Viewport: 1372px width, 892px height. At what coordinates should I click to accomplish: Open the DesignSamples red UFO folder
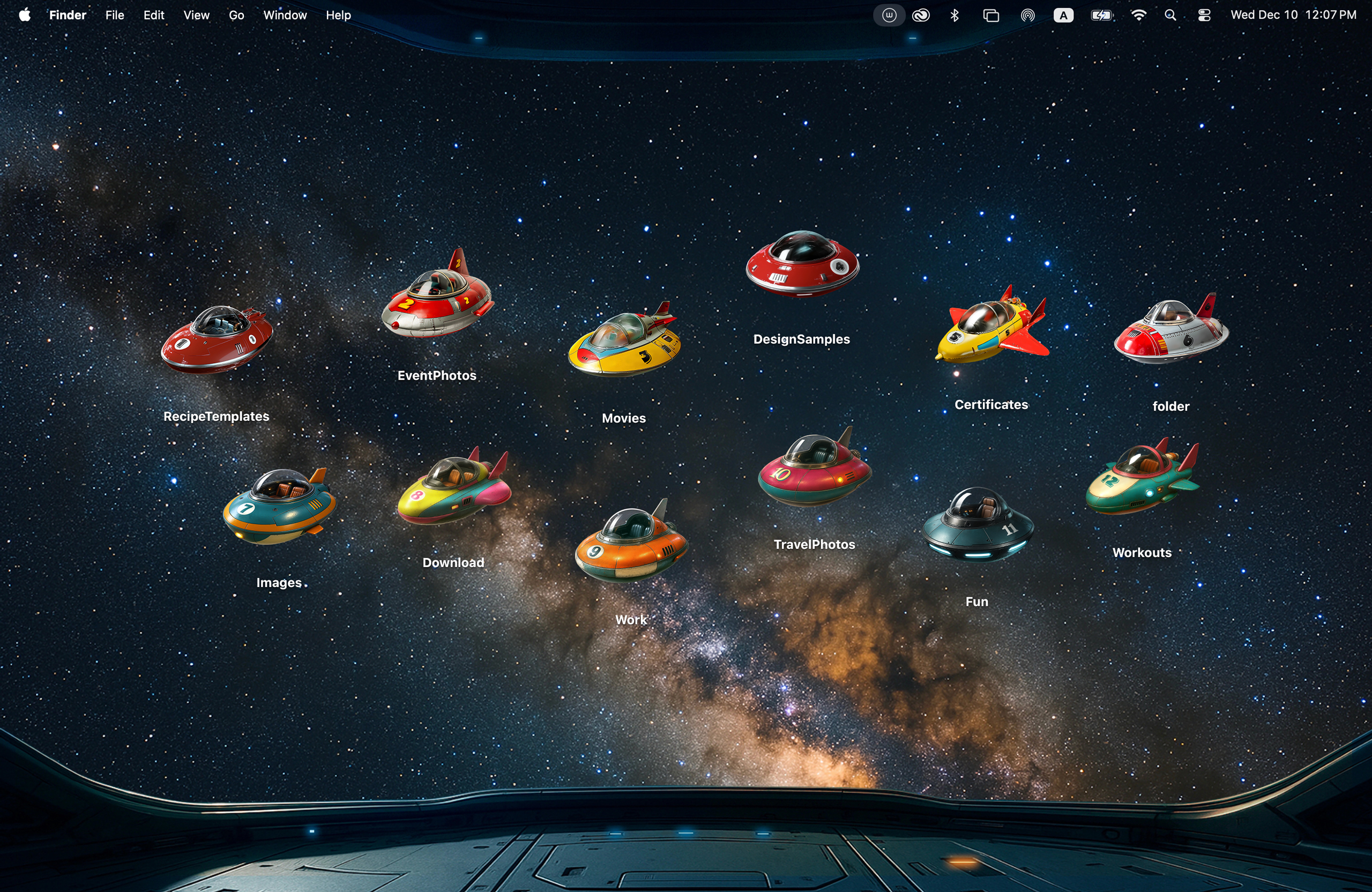801,265
